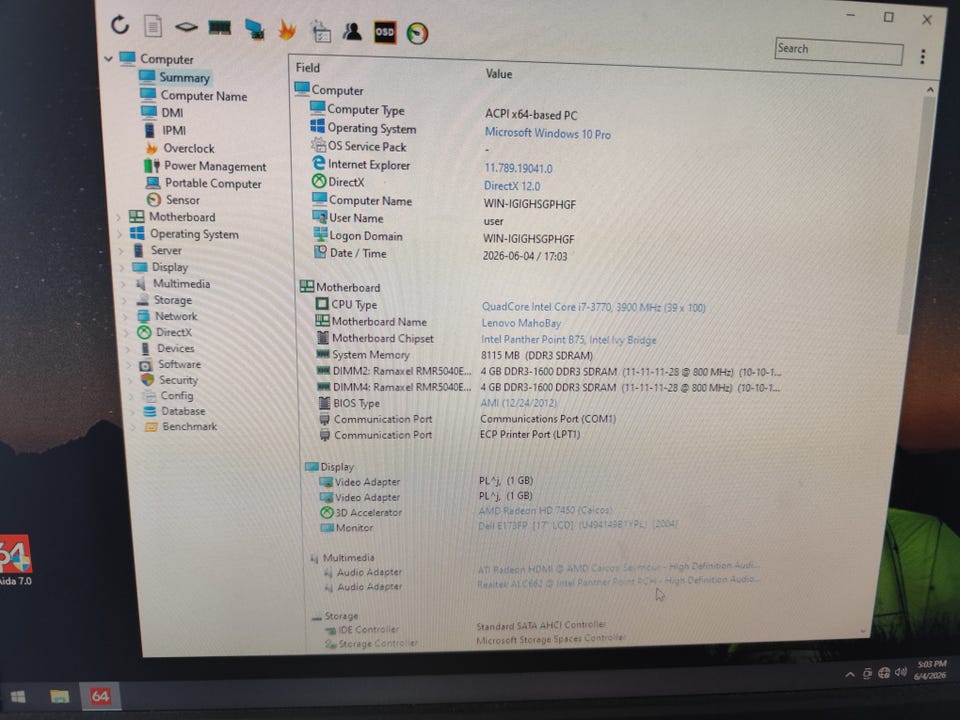Open File Explorer from the taskbar
The width and height of the screenshot is (960, 720).
(x=59, y=696)
